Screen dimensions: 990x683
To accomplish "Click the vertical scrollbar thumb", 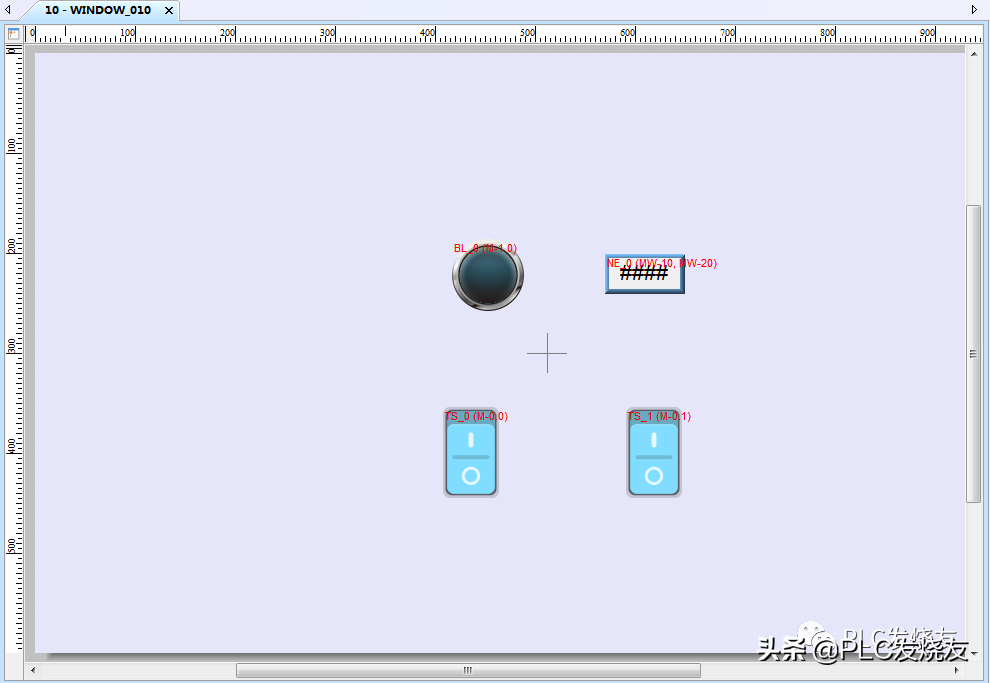I will (974, 353).
